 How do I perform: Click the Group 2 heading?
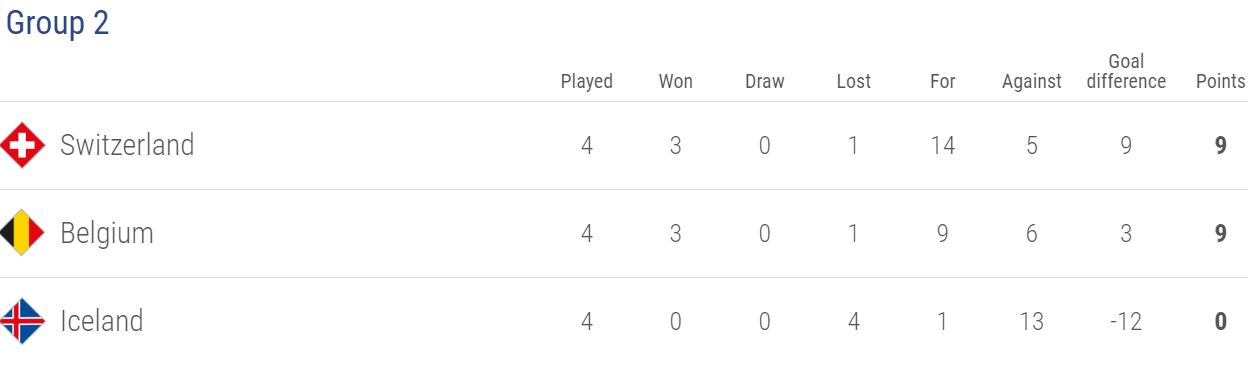pyautogui.click(x=57, y=23)
